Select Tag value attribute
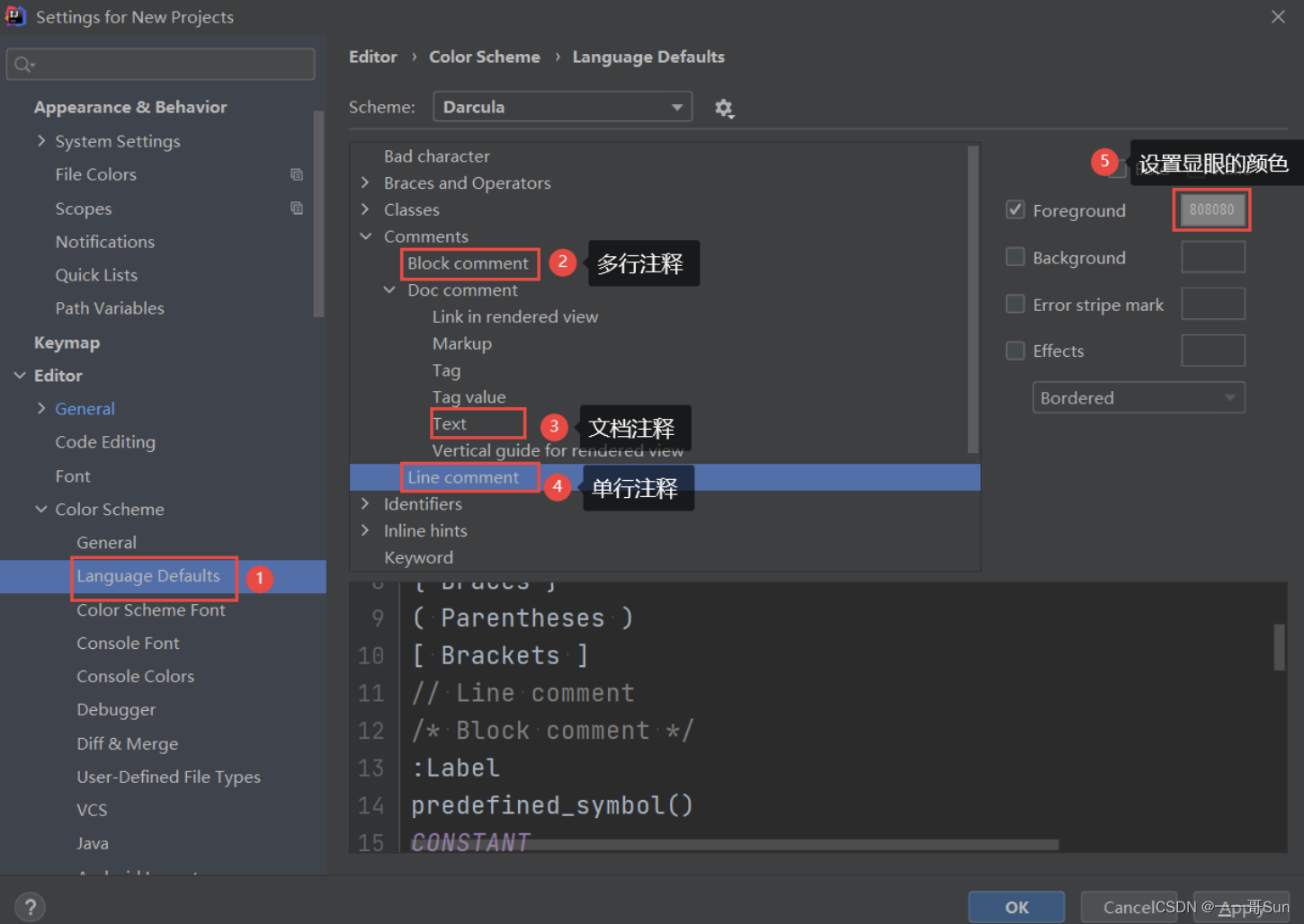 point(469,397)
